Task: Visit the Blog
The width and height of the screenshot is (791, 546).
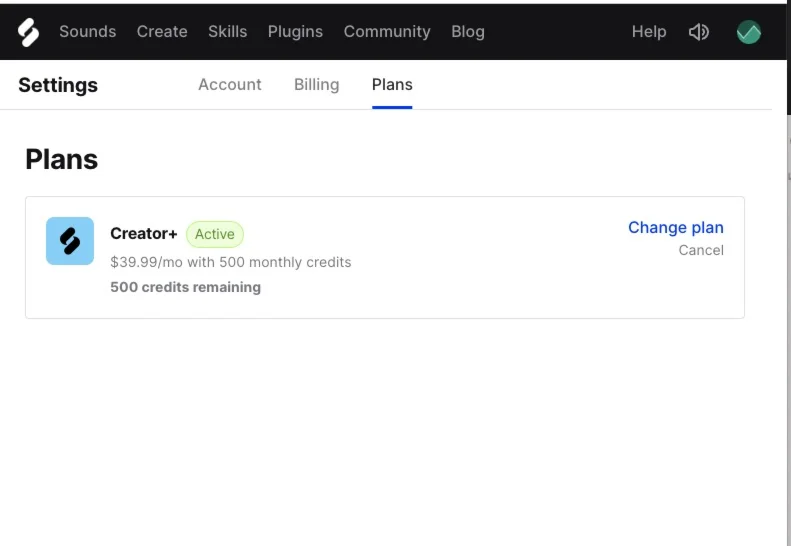Action: (x=468, y=32)
